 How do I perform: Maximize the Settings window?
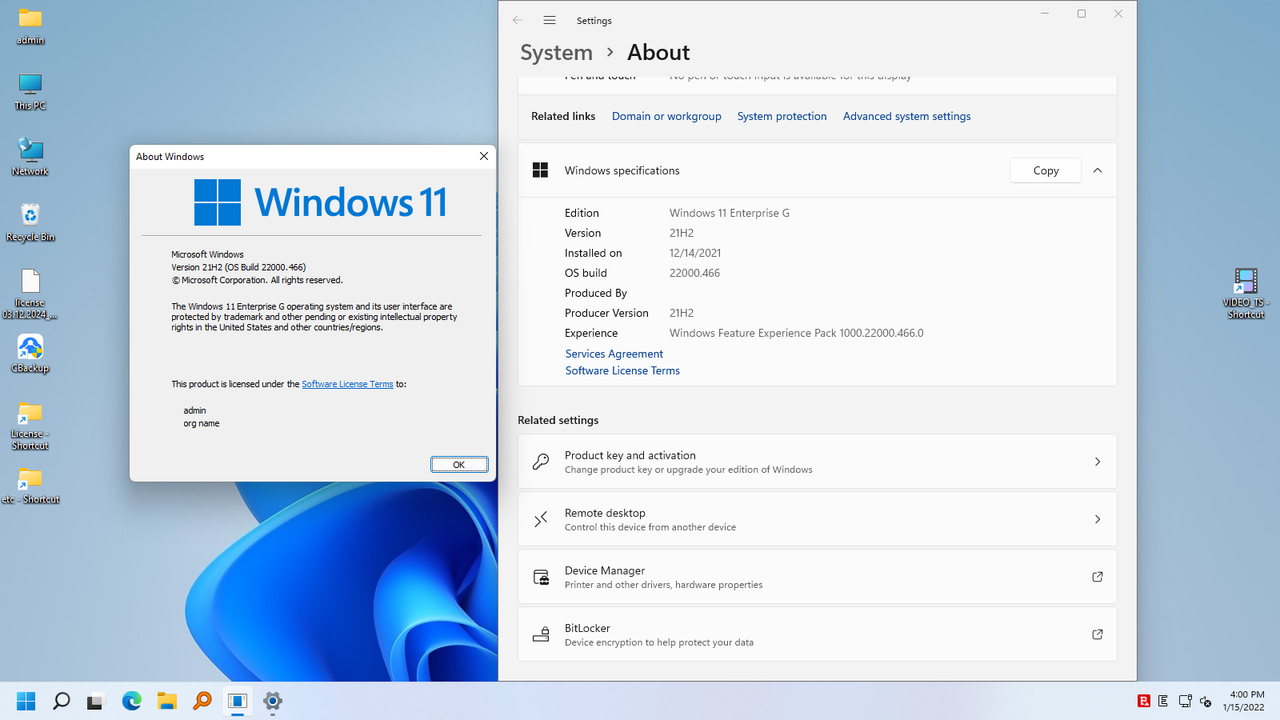(x=1081, y=14)
